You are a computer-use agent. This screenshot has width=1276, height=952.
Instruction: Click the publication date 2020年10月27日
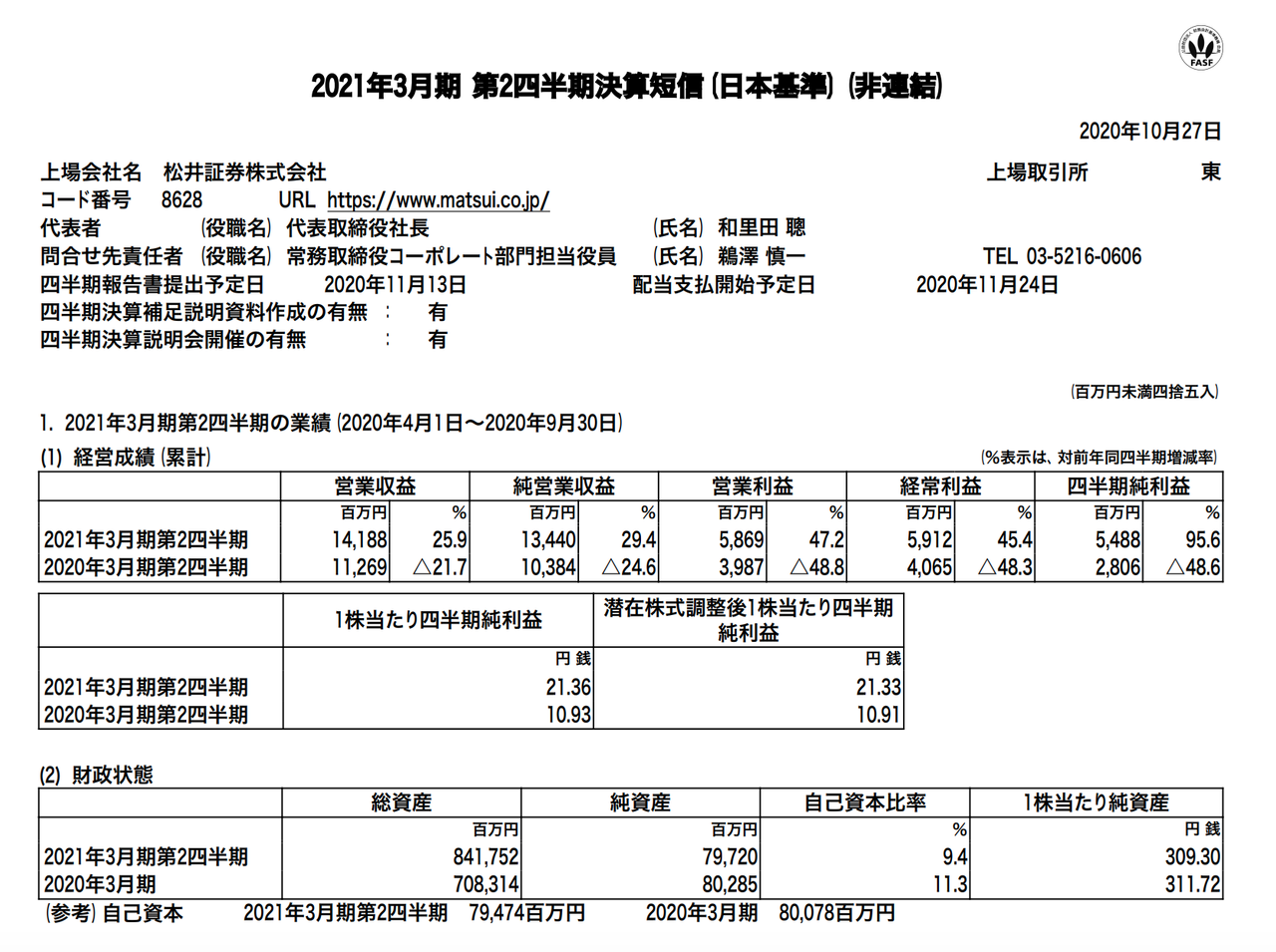pos(1149,132)
